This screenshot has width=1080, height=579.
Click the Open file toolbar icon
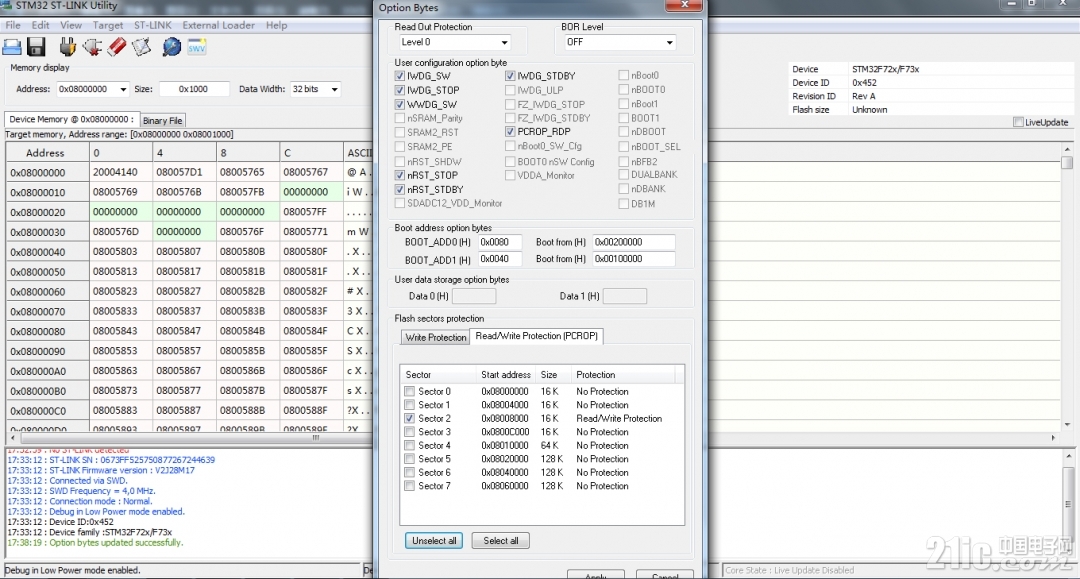point(12,47)
